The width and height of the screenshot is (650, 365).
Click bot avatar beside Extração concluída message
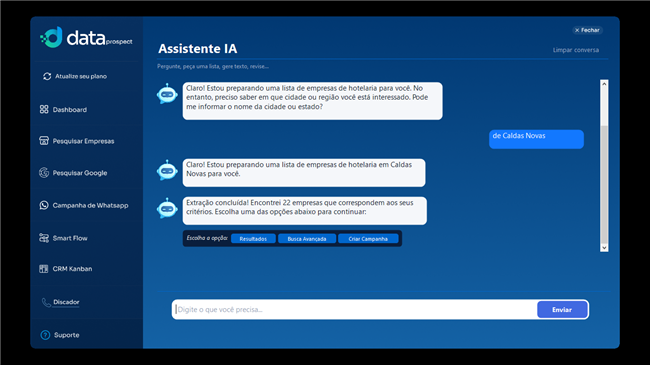point(167,208)
